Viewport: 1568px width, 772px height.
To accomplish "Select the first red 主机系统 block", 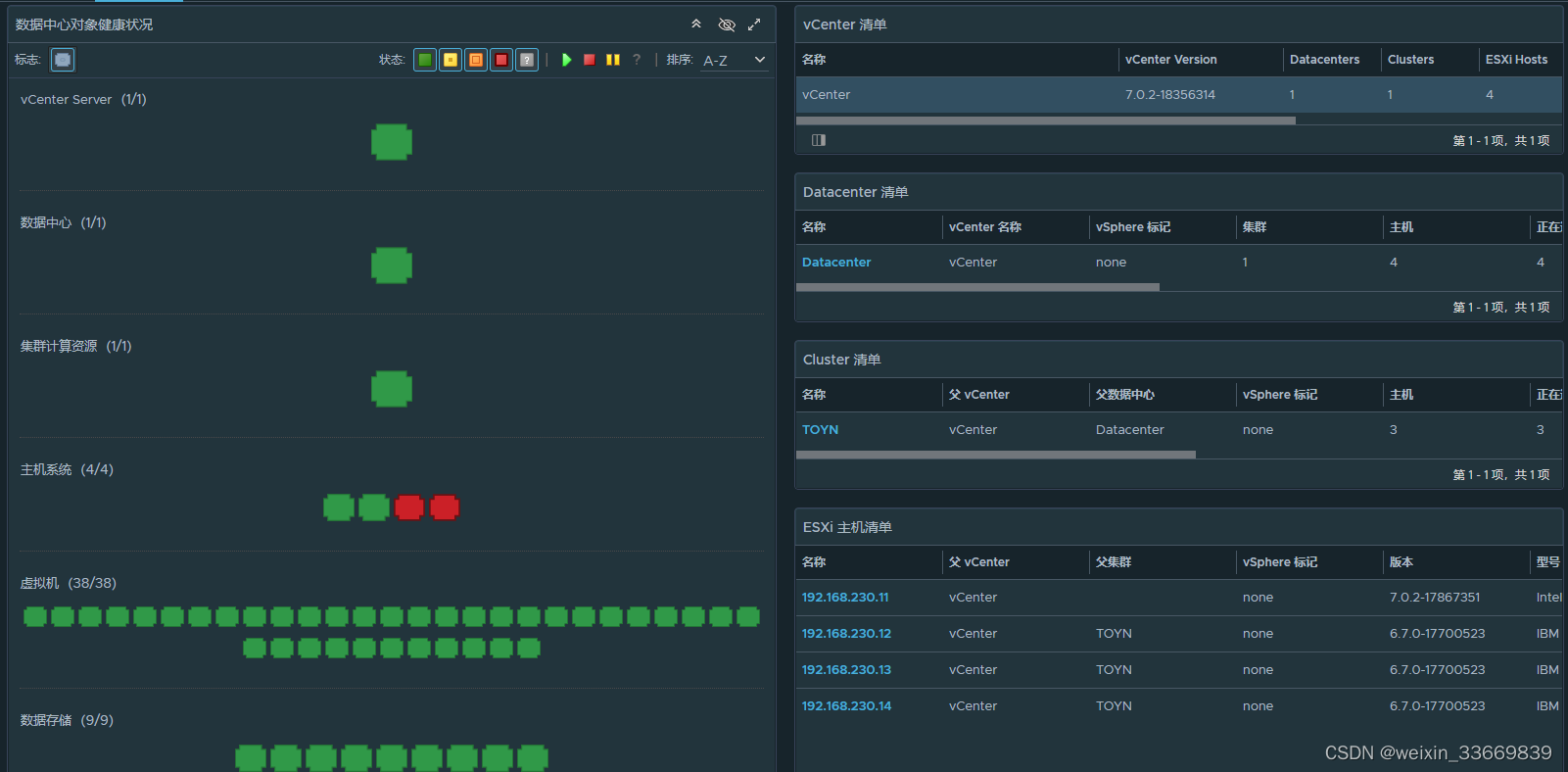I will tap(409, 507).
